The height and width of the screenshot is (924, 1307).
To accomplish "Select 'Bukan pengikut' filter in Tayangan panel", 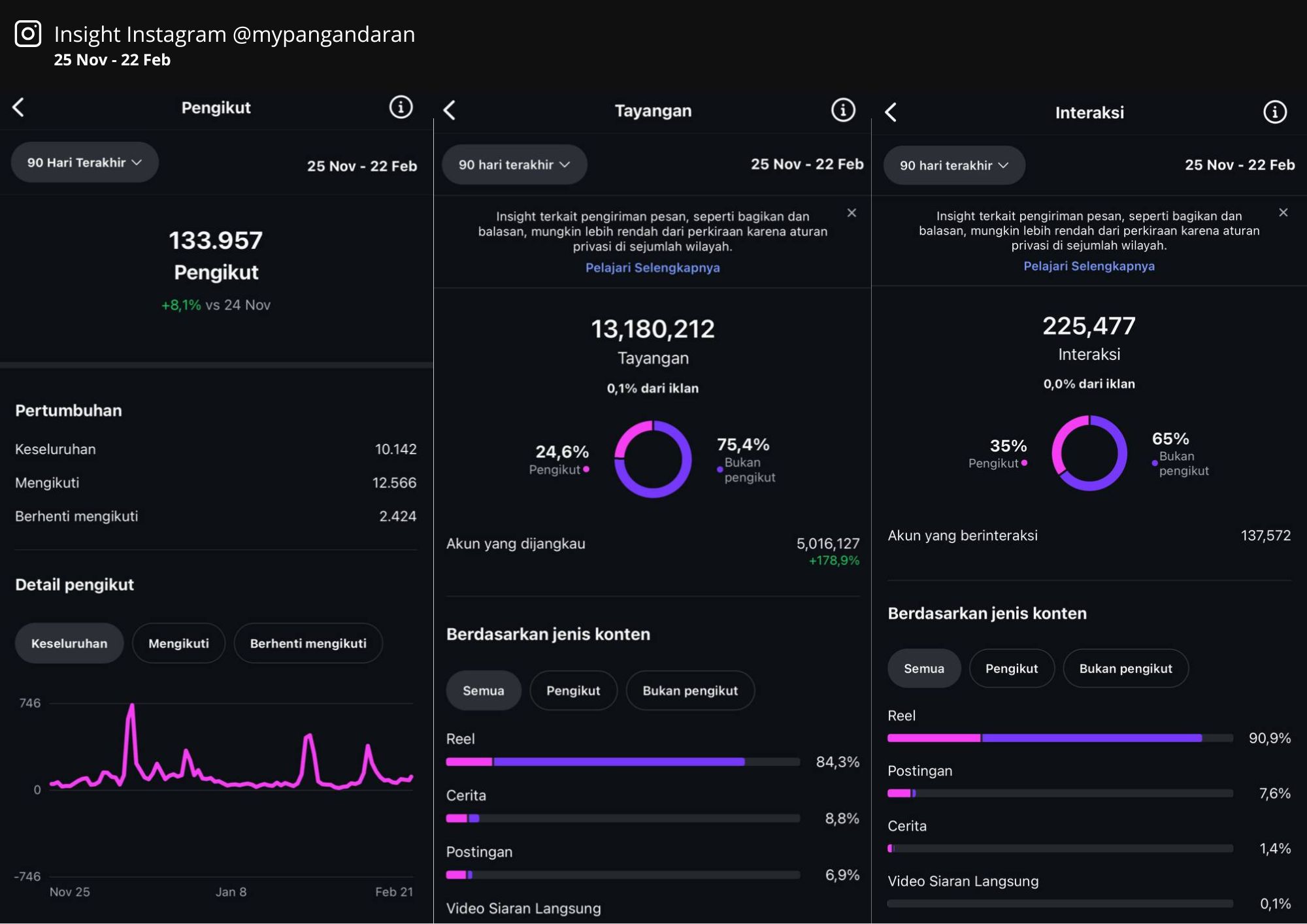I will [690, 691].
